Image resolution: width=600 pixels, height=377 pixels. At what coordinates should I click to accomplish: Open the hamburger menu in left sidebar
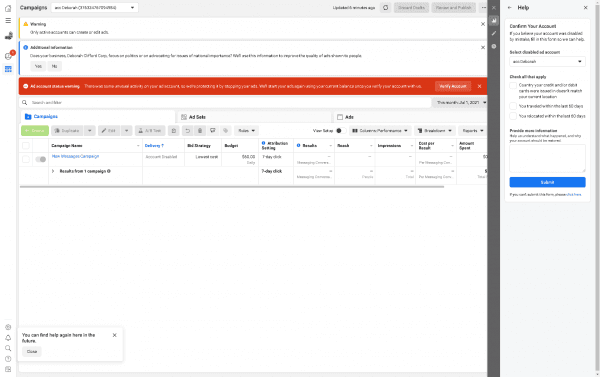click(x=8, y=20)
